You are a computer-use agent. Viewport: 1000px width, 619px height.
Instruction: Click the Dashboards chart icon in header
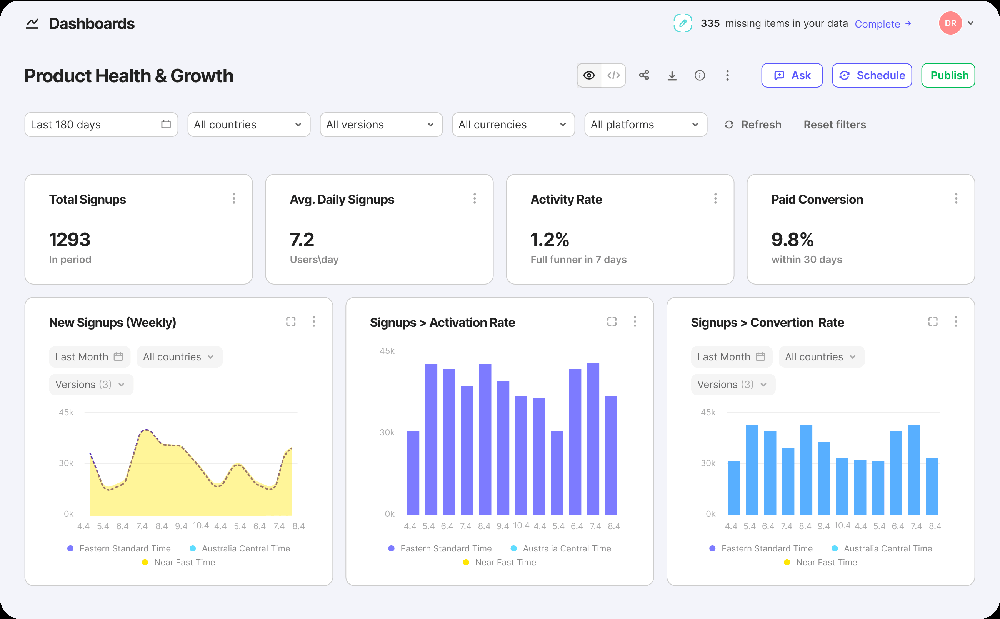pyautogui.click(x=32, y=24)
